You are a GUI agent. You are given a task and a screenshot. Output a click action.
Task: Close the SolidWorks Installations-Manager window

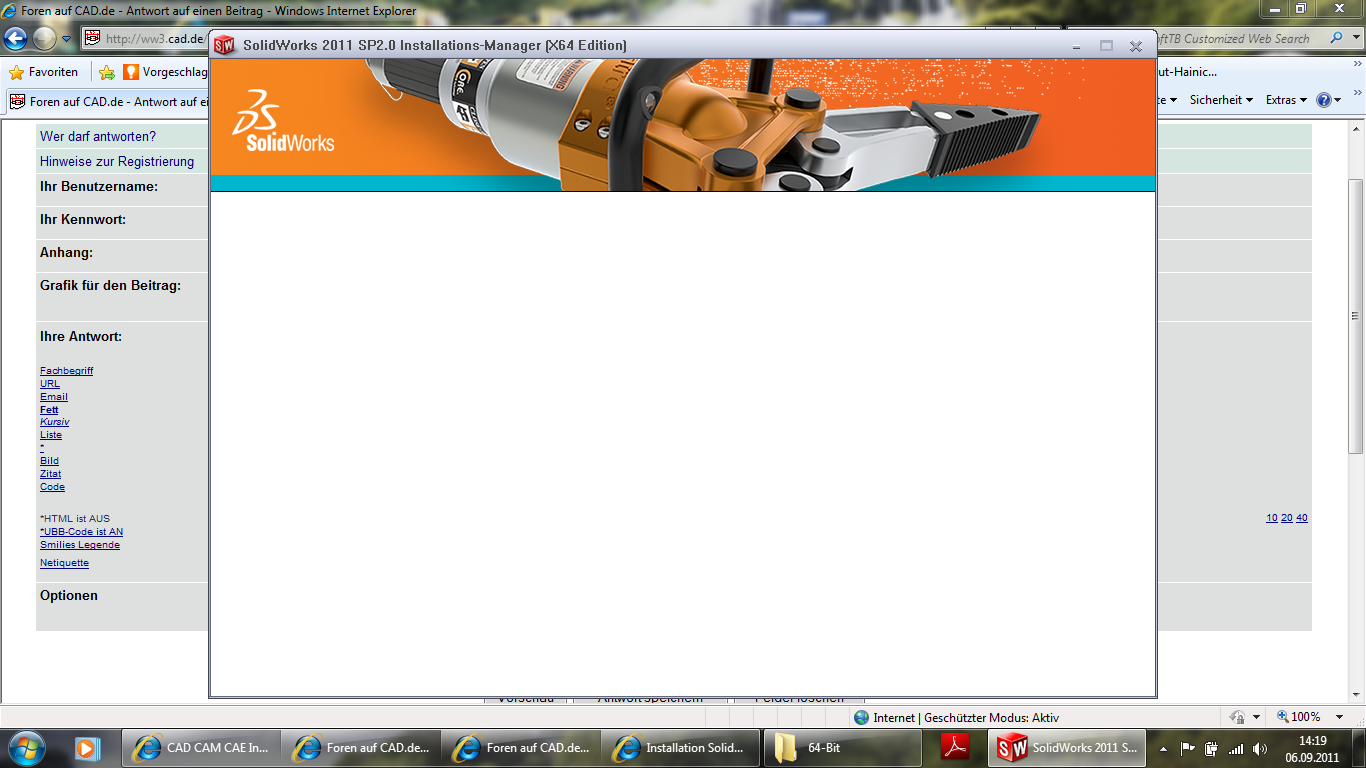1136,46
